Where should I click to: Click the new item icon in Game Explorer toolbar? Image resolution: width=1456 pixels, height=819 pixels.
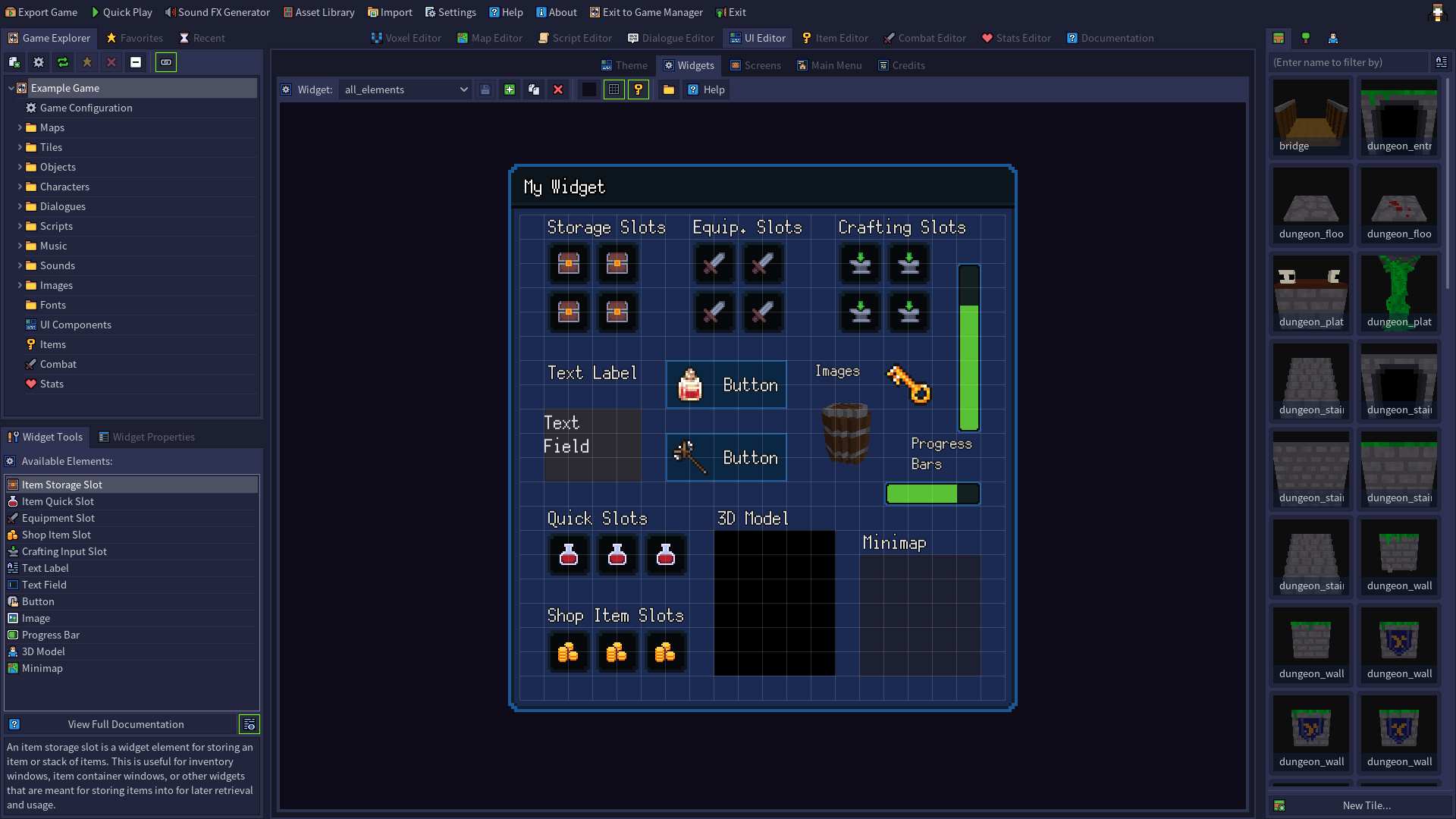click(14, 62)
